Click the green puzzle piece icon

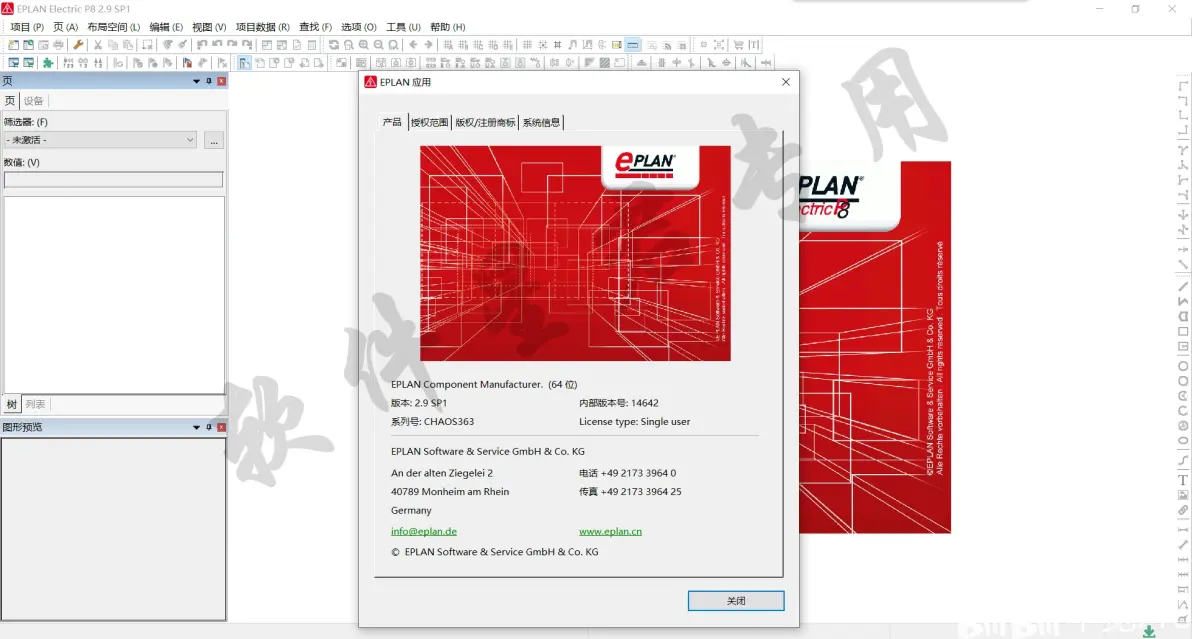(48, 63)
